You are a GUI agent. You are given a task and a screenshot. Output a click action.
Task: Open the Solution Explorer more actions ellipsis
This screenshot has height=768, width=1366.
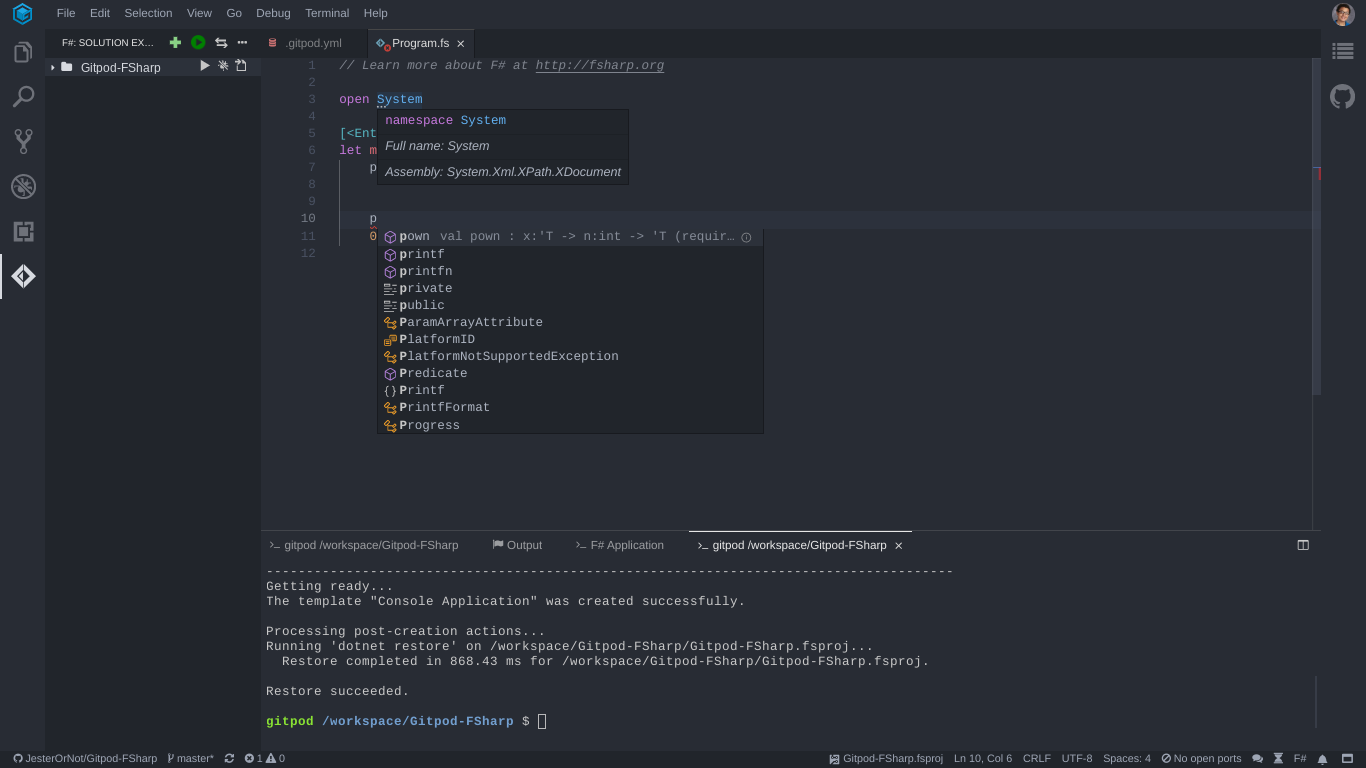pos(241,42)
